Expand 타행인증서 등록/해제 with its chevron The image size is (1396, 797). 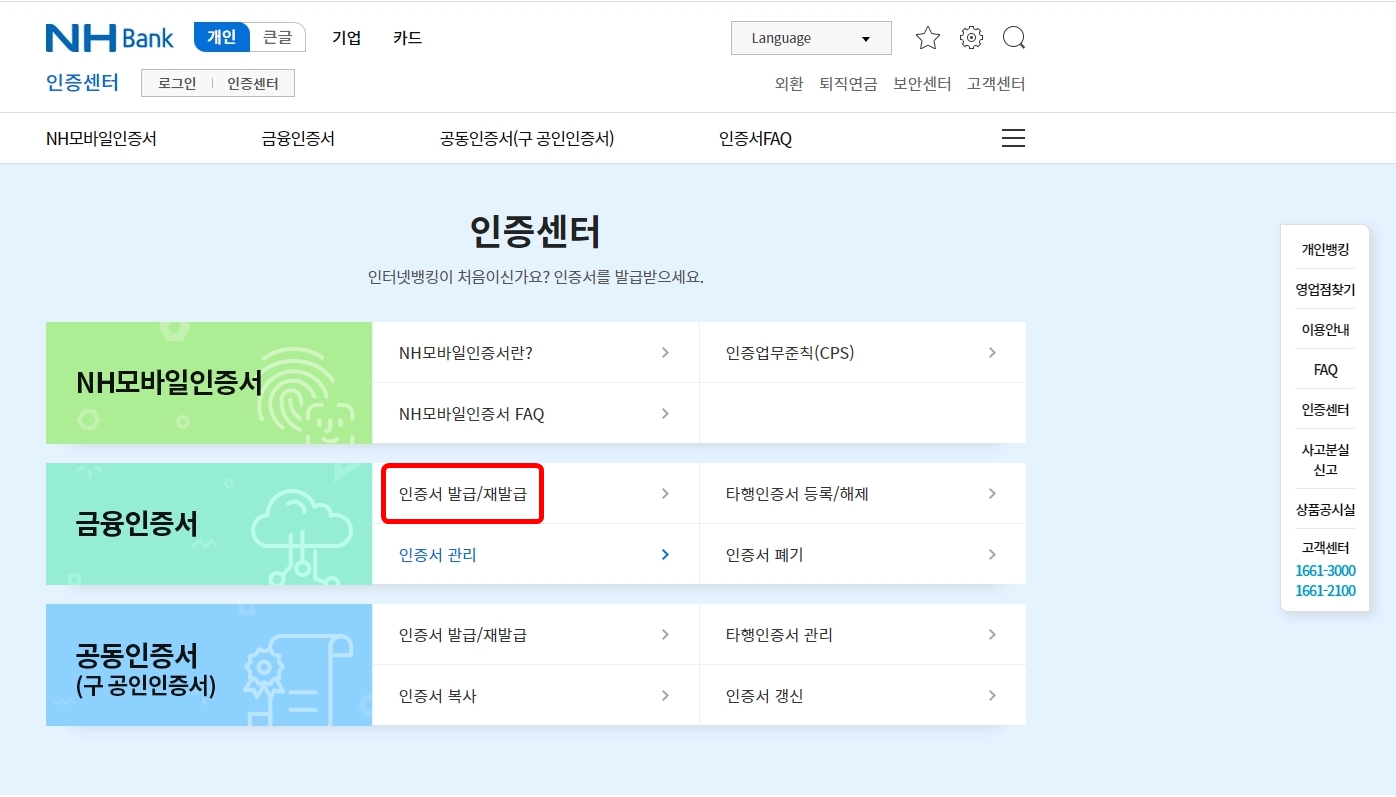[991, 493]
